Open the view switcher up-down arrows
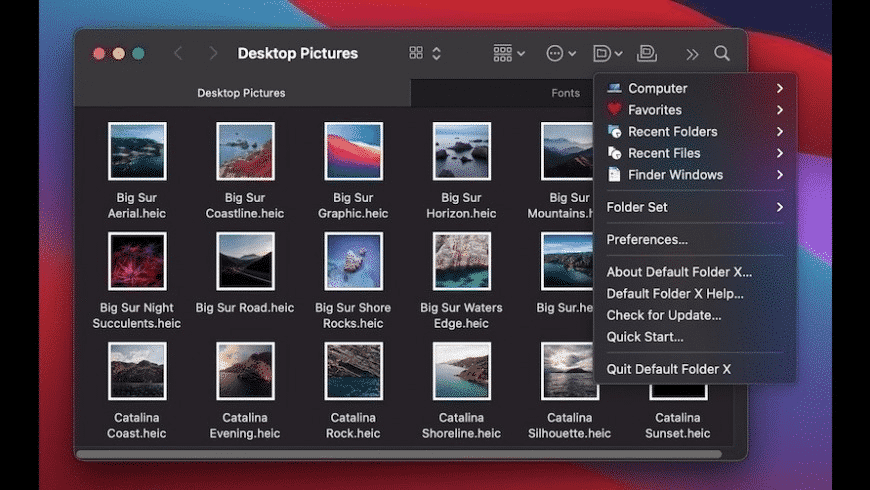This screenshot has height=490, width=870. coord(437,53)
